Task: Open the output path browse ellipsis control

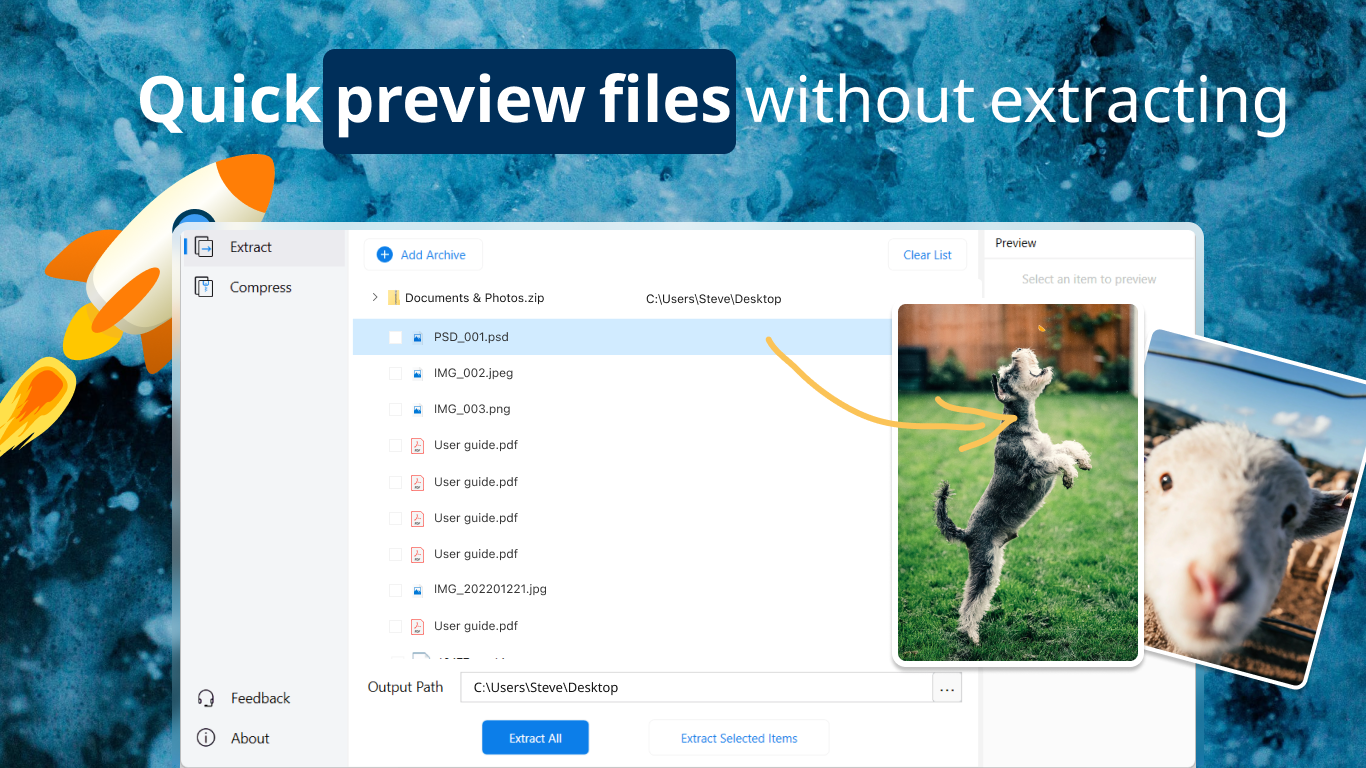Action: tap(947, 687)
